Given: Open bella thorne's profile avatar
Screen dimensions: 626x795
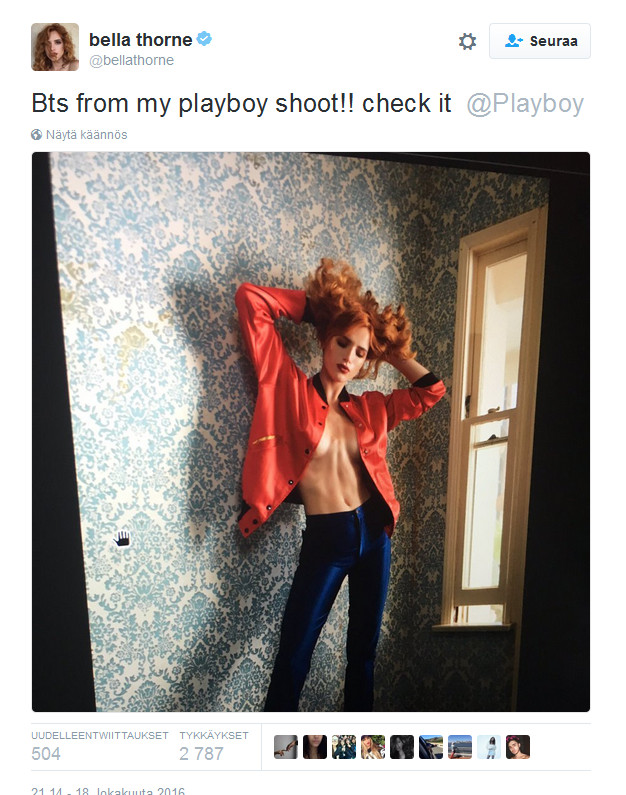Looking at the screenshot, I should point(55,47).
